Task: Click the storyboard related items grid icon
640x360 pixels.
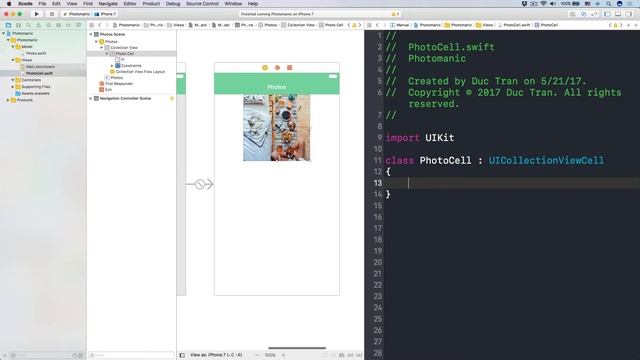Action: tap(92, 25)
